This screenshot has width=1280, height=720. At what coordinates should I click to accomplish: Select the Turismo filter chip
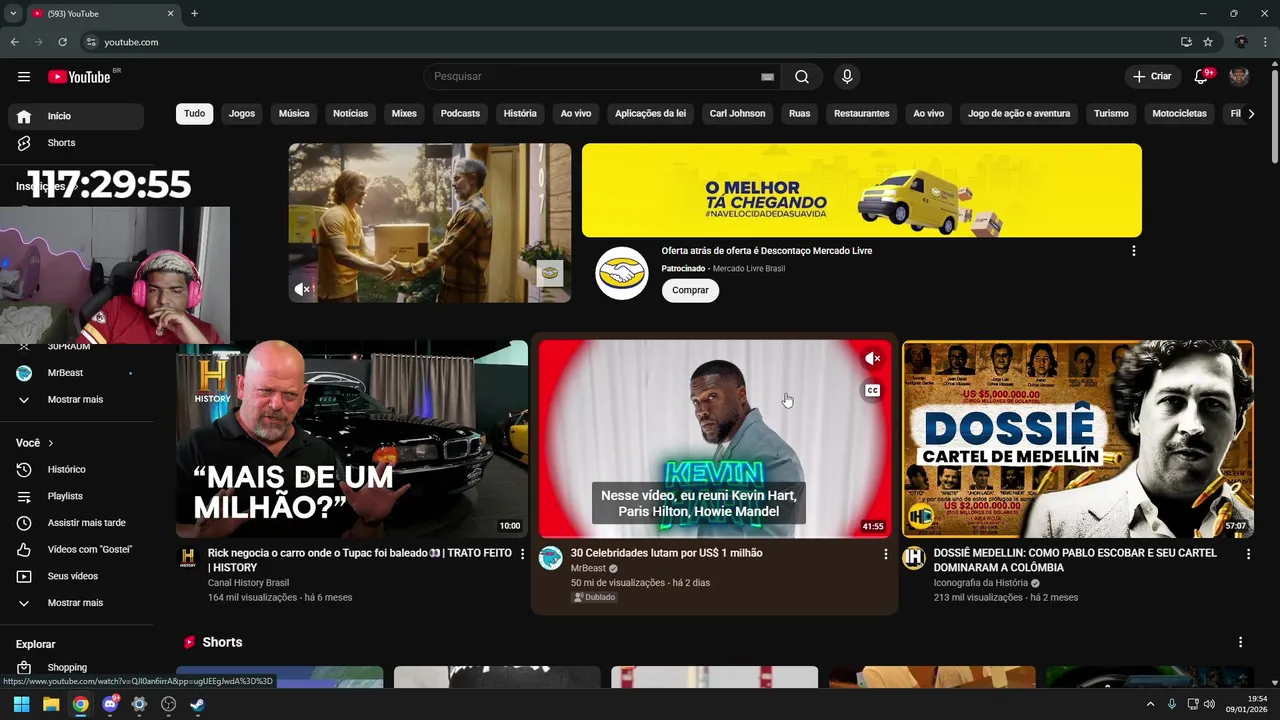tap(1111, 114)
